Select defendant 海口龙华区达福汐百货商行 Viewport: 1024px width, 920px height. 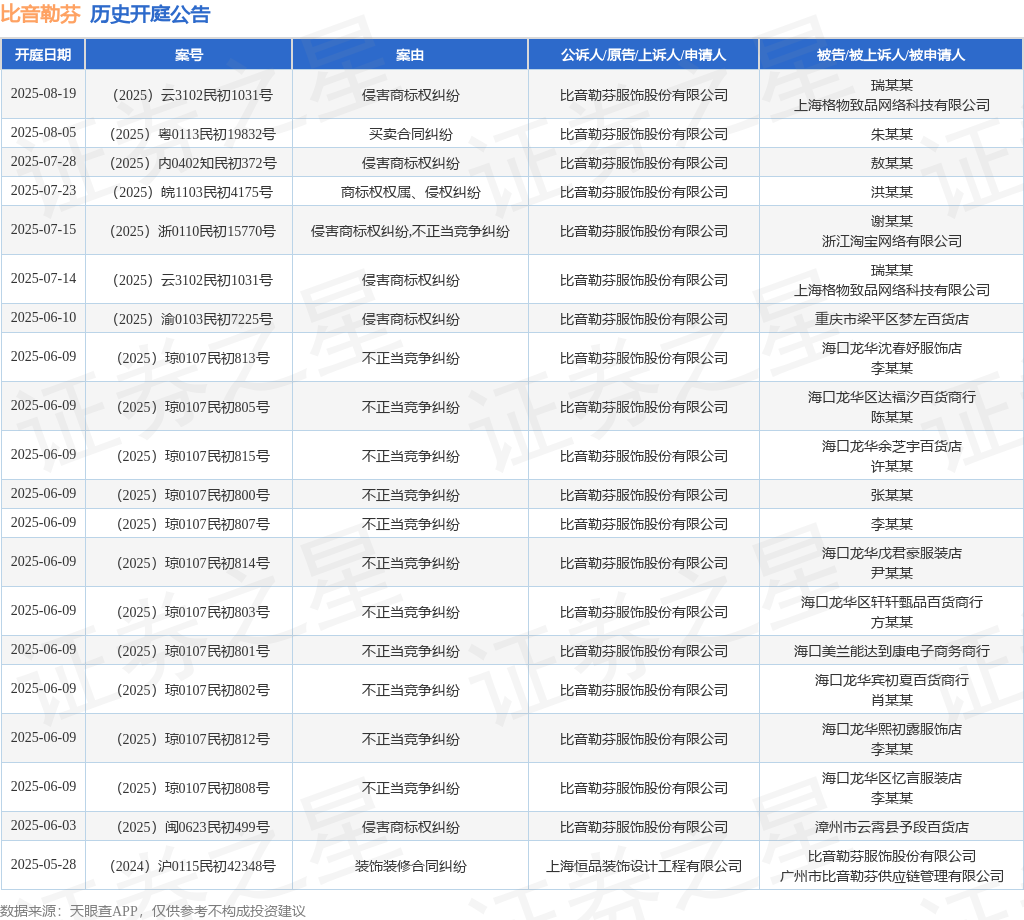891,397
